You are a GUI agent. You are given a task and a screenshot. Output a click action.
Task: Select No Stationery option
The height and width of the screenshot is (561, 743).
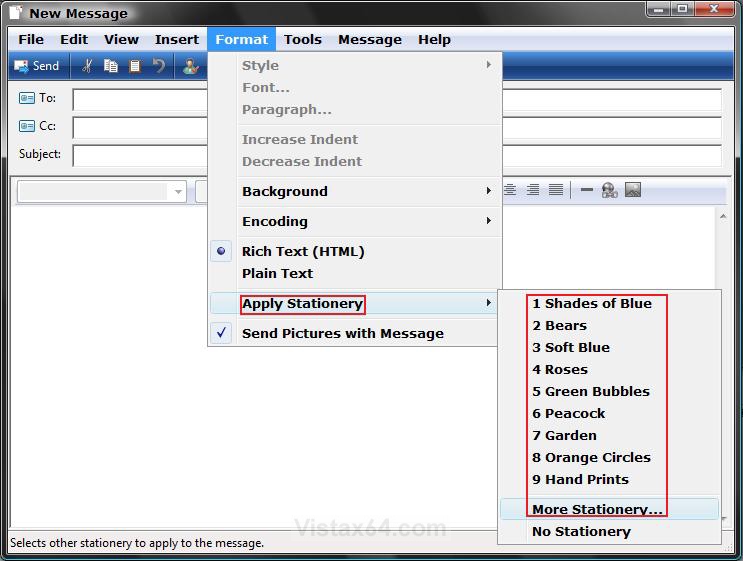pos(609,532)
